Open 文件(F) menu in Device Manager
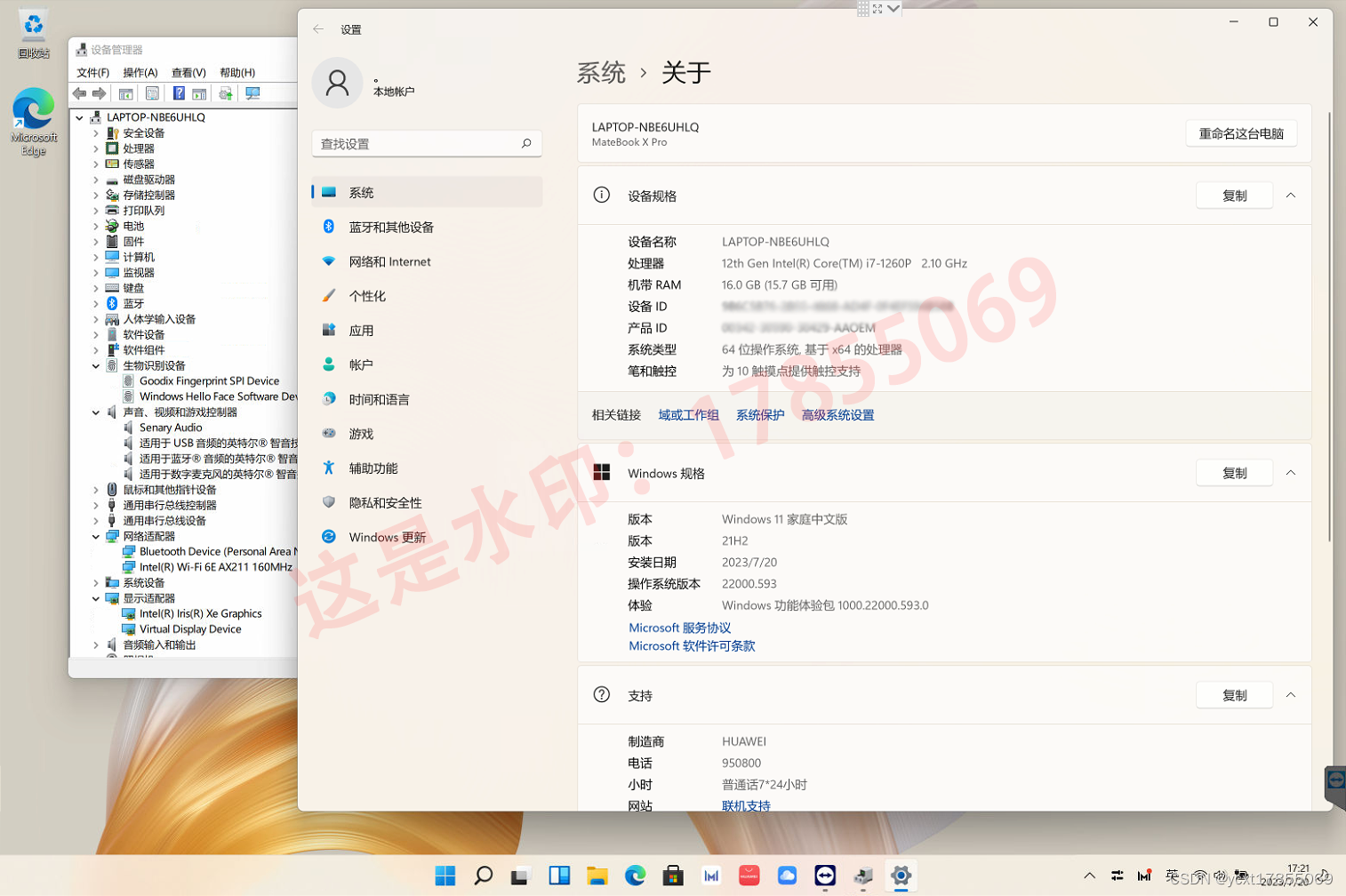This screenshot has height=896, width=1346. pyautogui.click(x=93, y=73)
